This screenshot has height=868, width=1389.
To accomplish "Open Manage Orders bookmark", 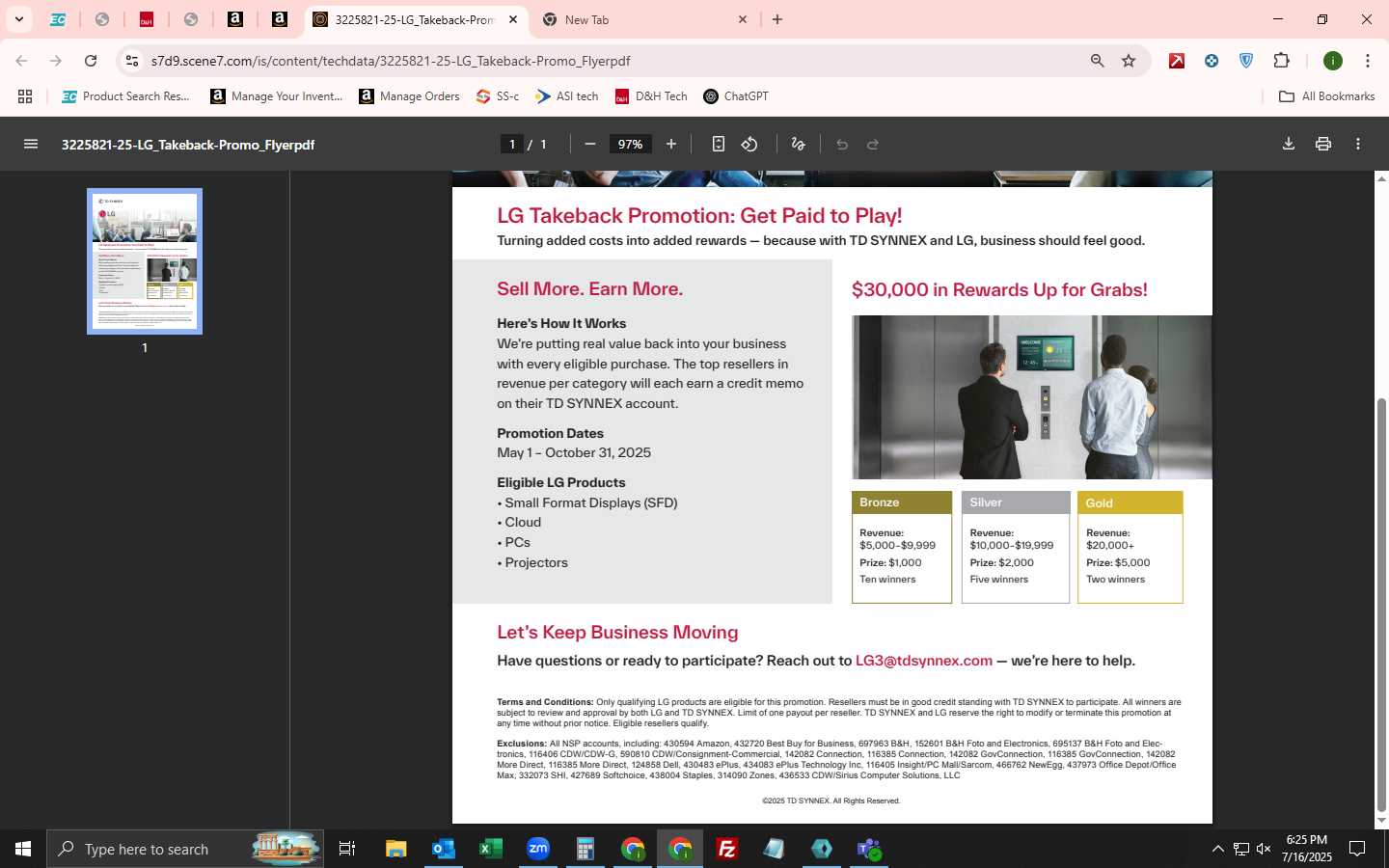I will [x=409, y=96].
